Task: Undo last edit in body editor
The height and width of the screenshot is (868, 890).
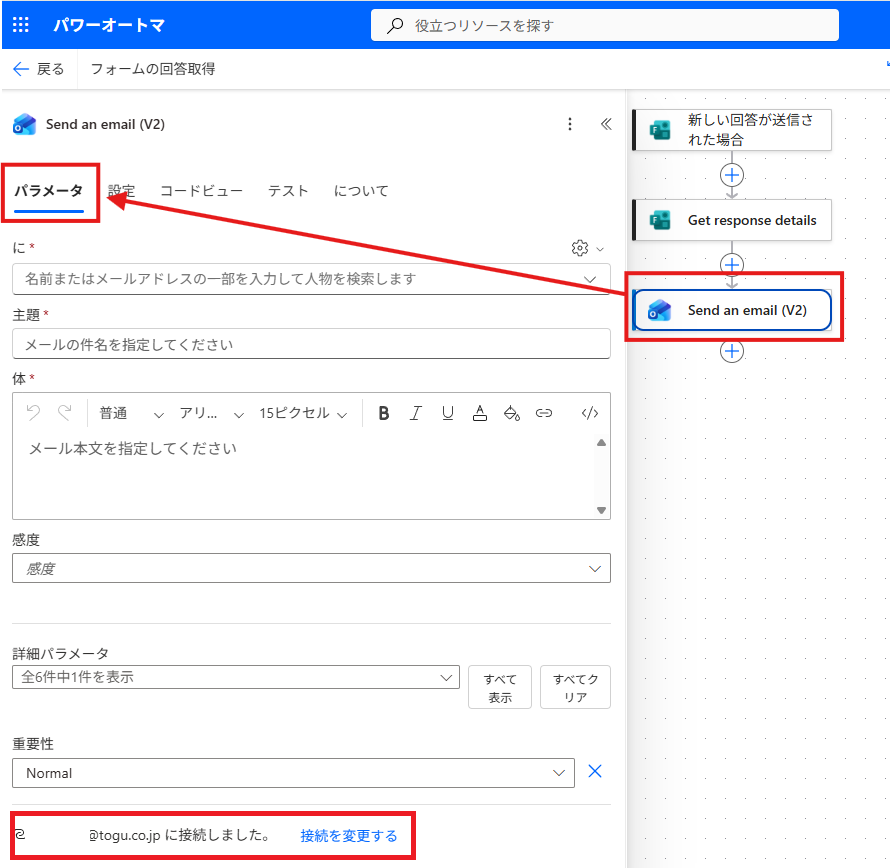Action: pos(33,413)
